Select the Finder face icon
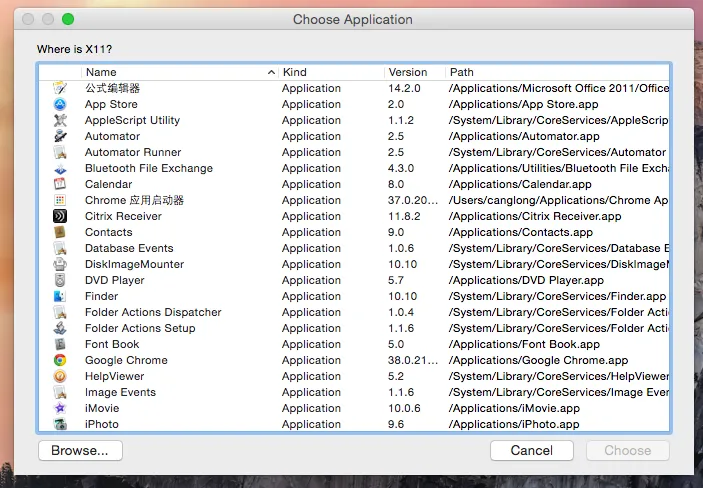703x488 pixels. tap(60, 296)
